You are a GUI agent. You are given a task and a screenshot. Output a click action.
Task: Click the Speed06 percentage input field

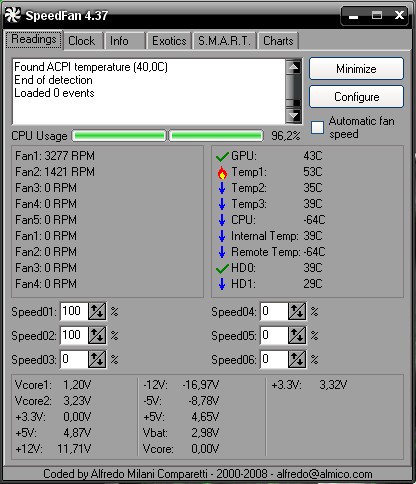point(274,359)
